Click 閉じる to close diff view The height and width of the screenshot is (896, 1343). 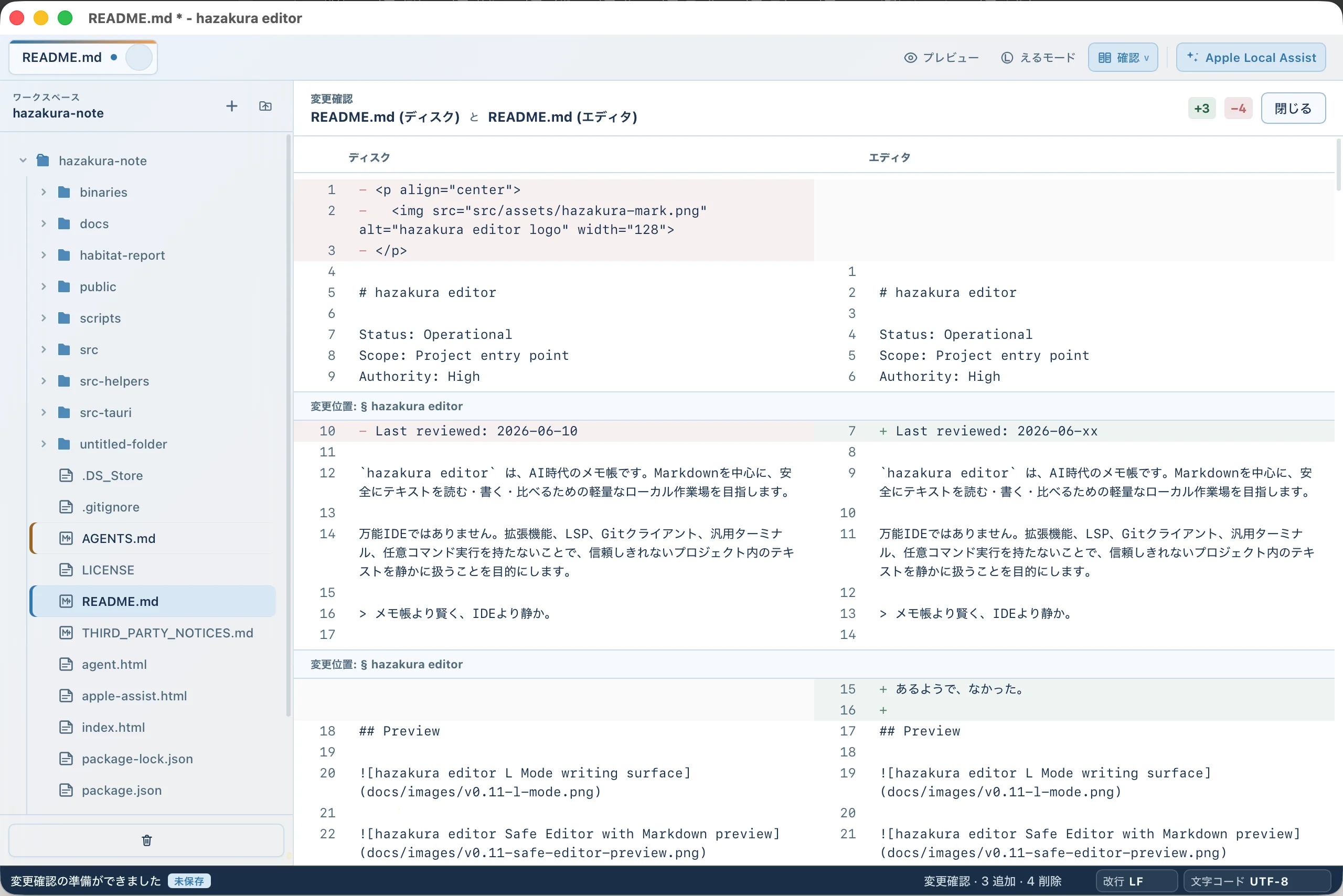1293,109
